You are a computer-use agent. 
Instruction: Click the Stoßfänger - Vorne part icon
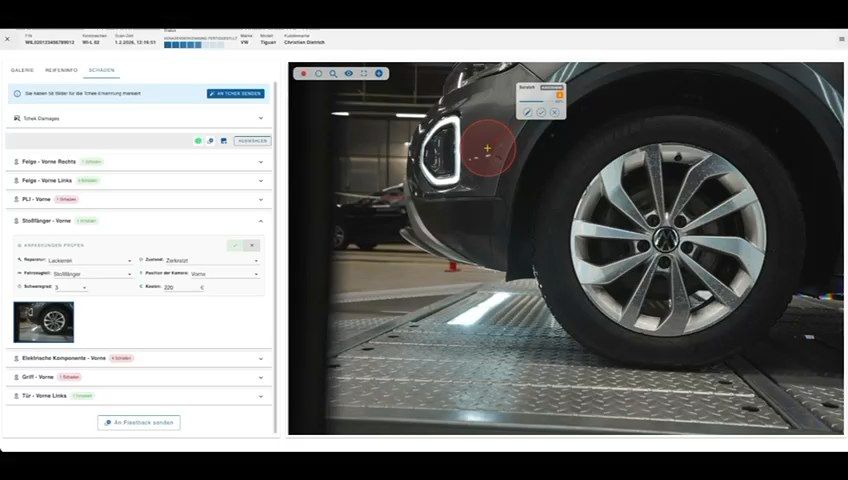coord(16,221)
